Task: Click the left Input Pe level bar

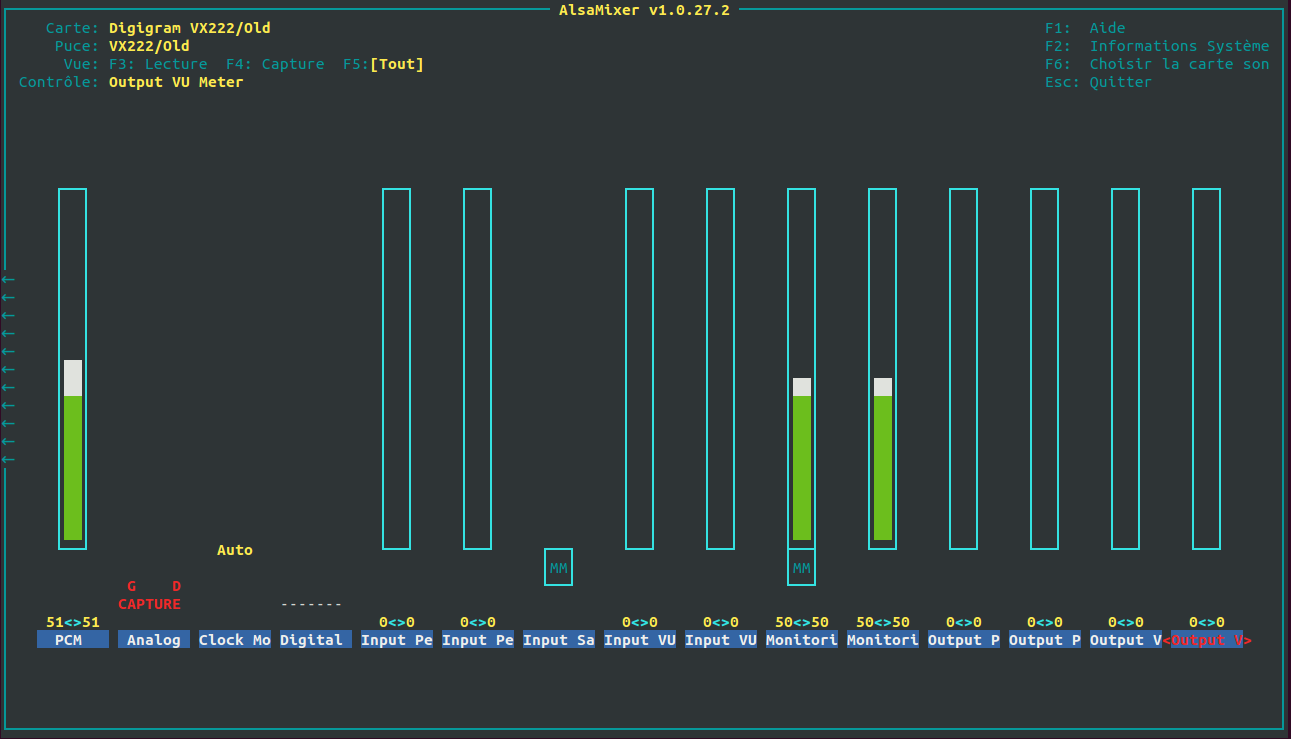Action: [396, 369]
